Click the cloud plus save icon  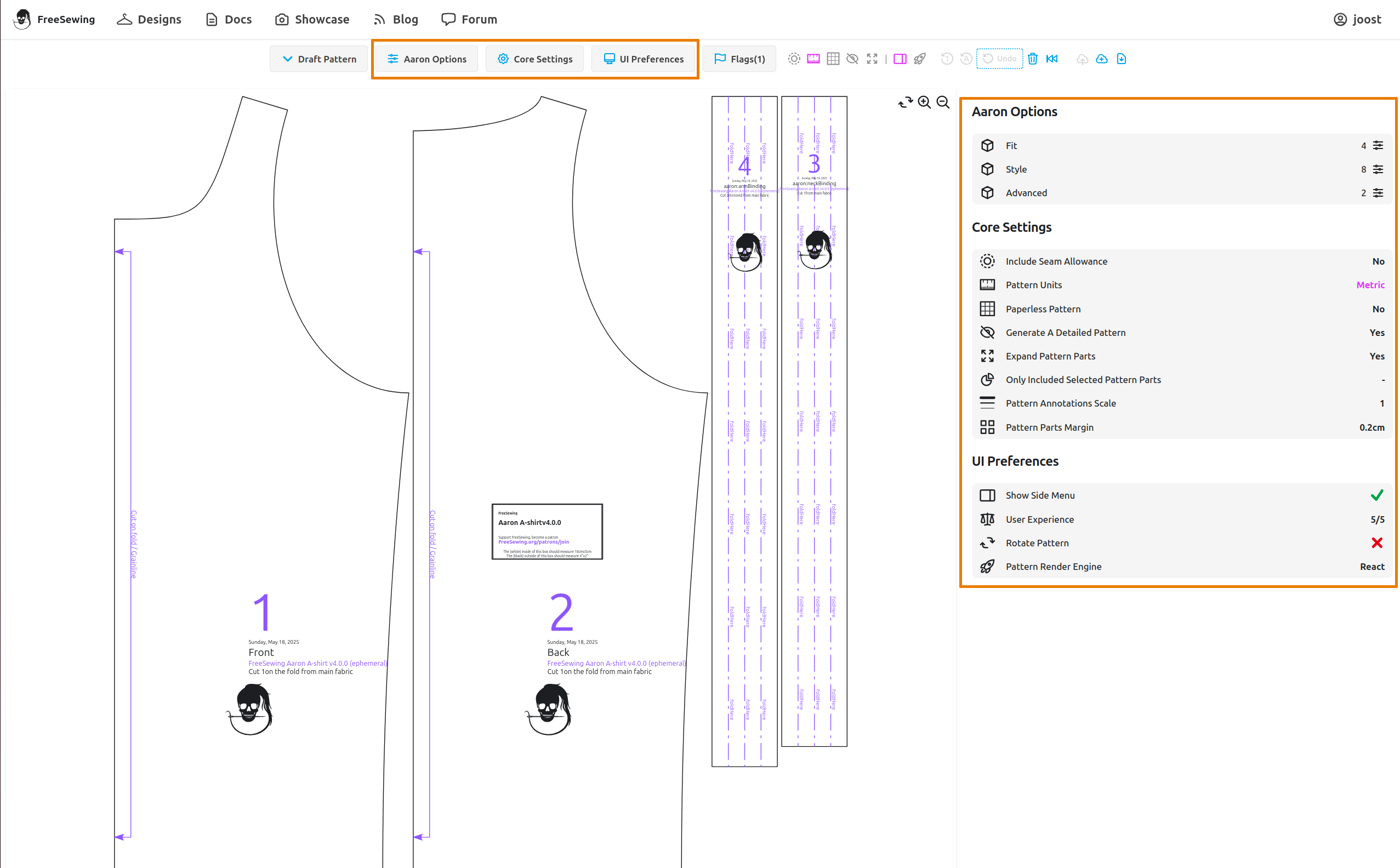pyautogui.click(x=1101, y=59)
